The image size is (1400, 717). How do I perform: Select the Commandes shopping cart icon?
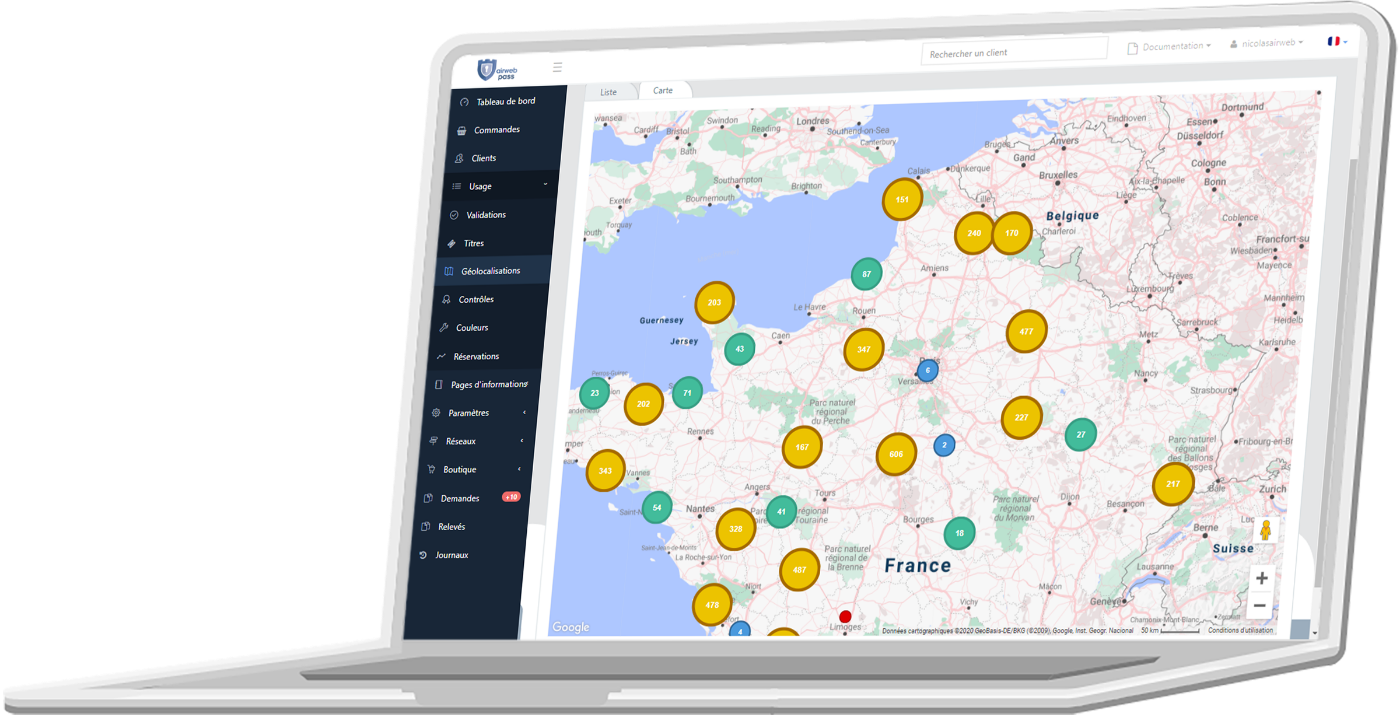[x=461, y=129]
